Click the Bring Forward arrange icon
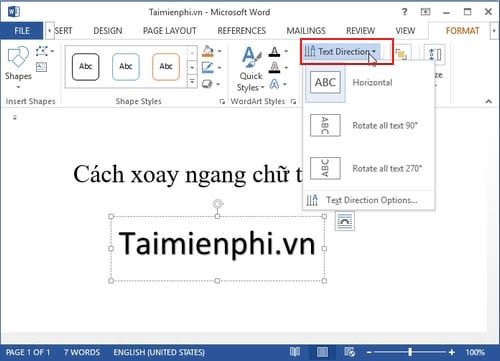 click(x=401, y=54)
